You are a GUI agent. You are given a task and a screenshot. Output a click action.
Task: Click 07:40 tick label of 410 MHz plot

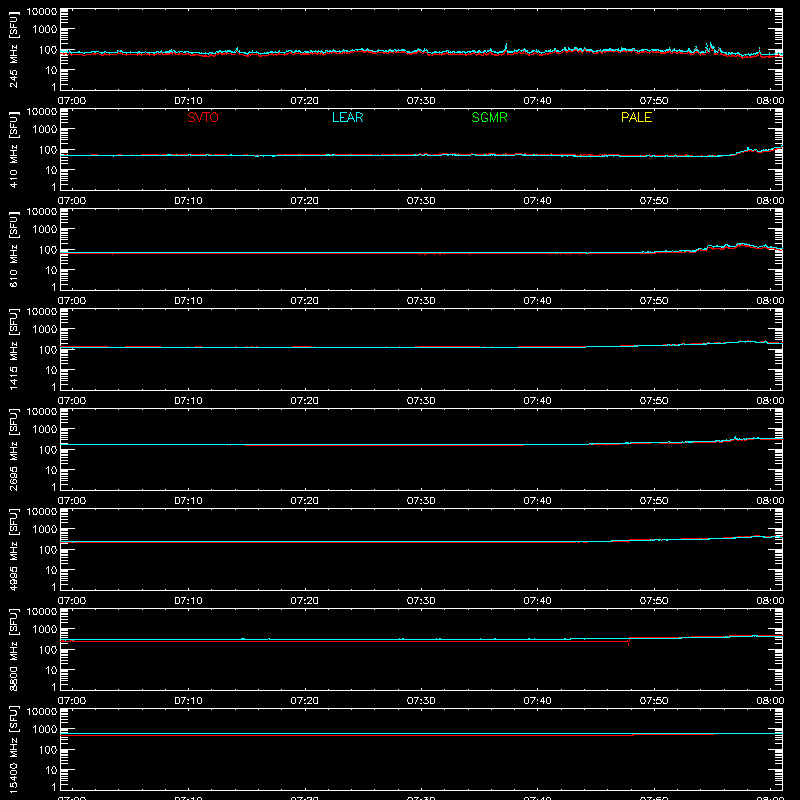pos(537,201)
